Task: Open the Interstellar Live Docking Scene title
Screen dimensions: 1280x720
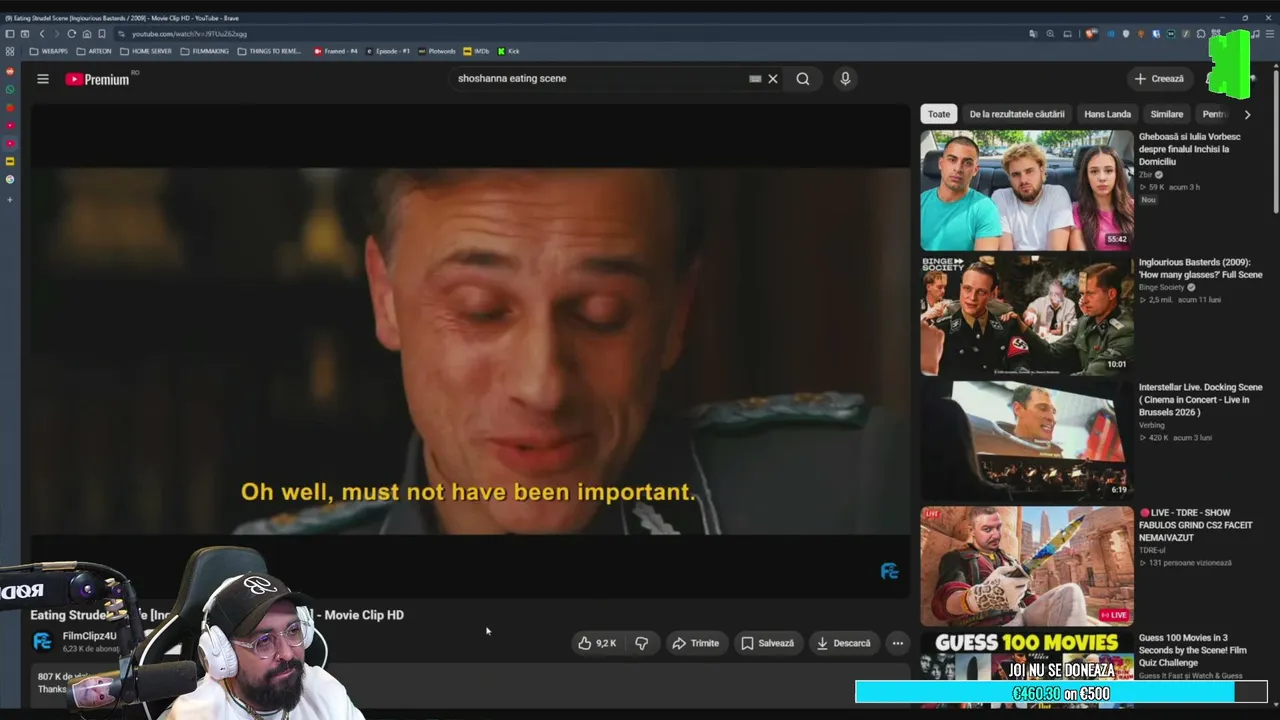Action: 1200,399
